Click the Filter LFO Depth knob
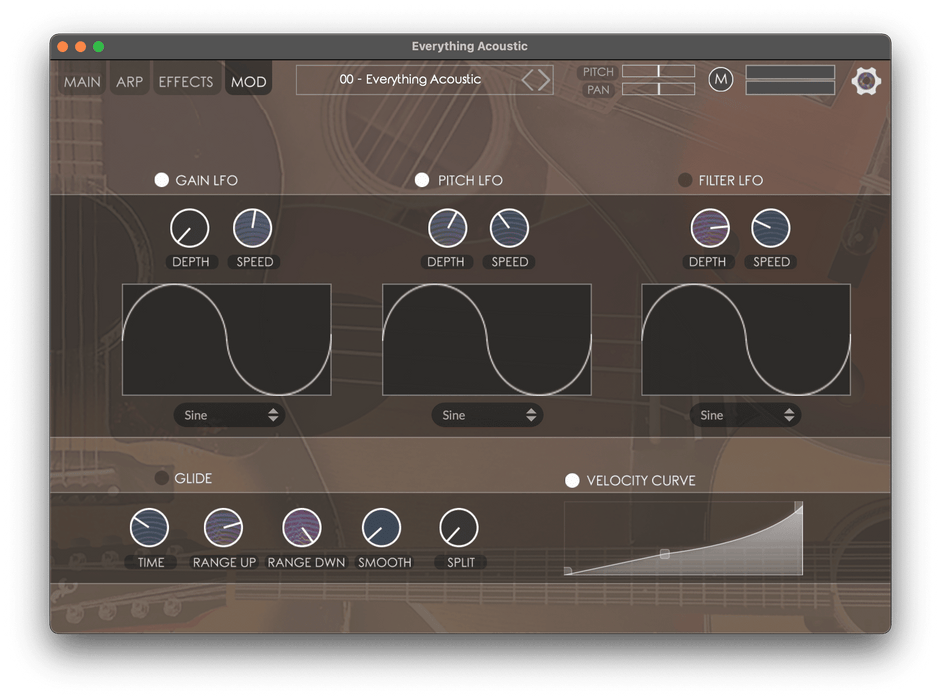The image size is (941, 700). click(x=710, y=229)
